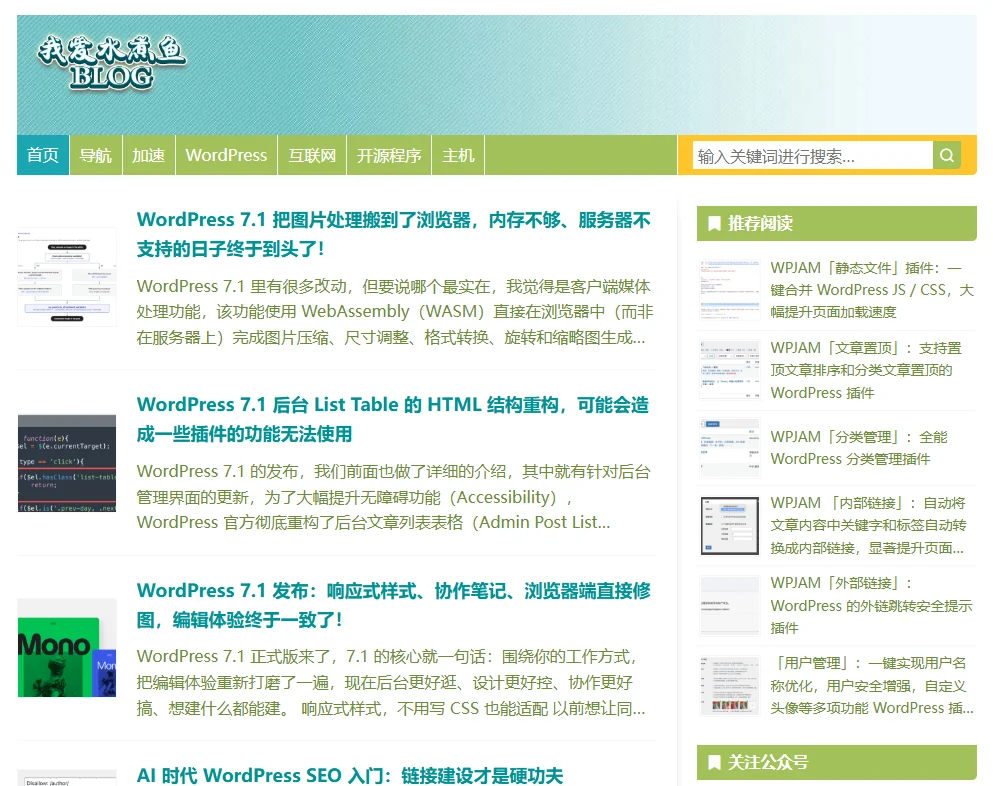
Task: Click thumbnail beside WPJAM「文章置顶」item
Action: pos(730,370)
